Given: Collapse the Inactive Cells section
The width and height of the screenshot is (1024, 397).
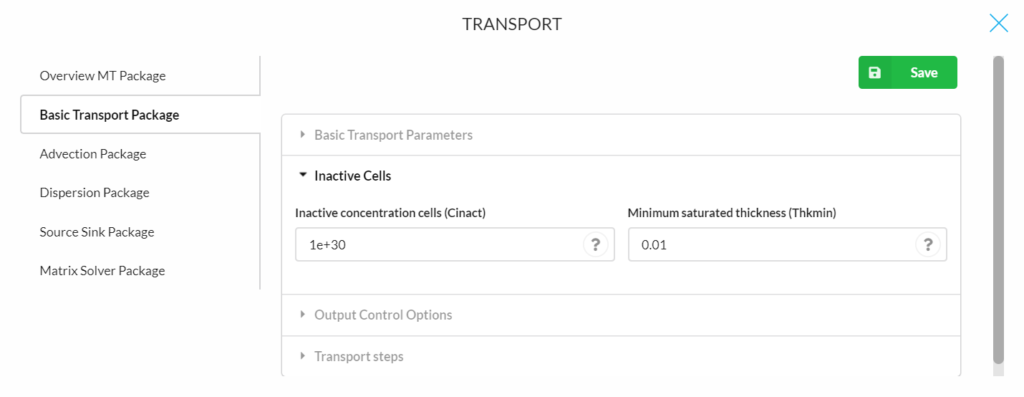Looking at the screenshot, I should (x=621, y=176).
